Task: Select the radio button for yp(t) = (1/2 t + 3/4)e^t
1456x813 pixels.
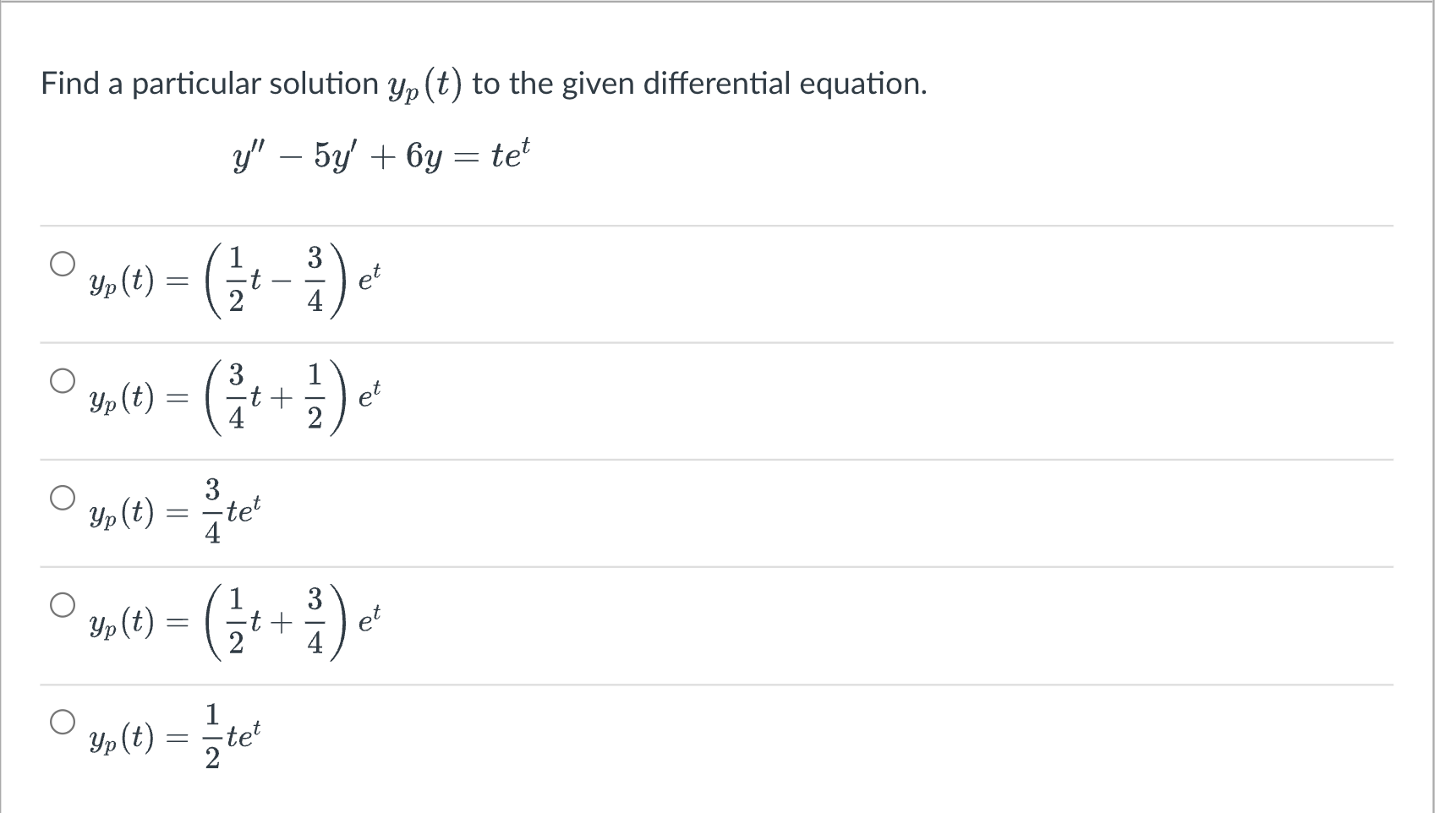Action: point(63,605)
